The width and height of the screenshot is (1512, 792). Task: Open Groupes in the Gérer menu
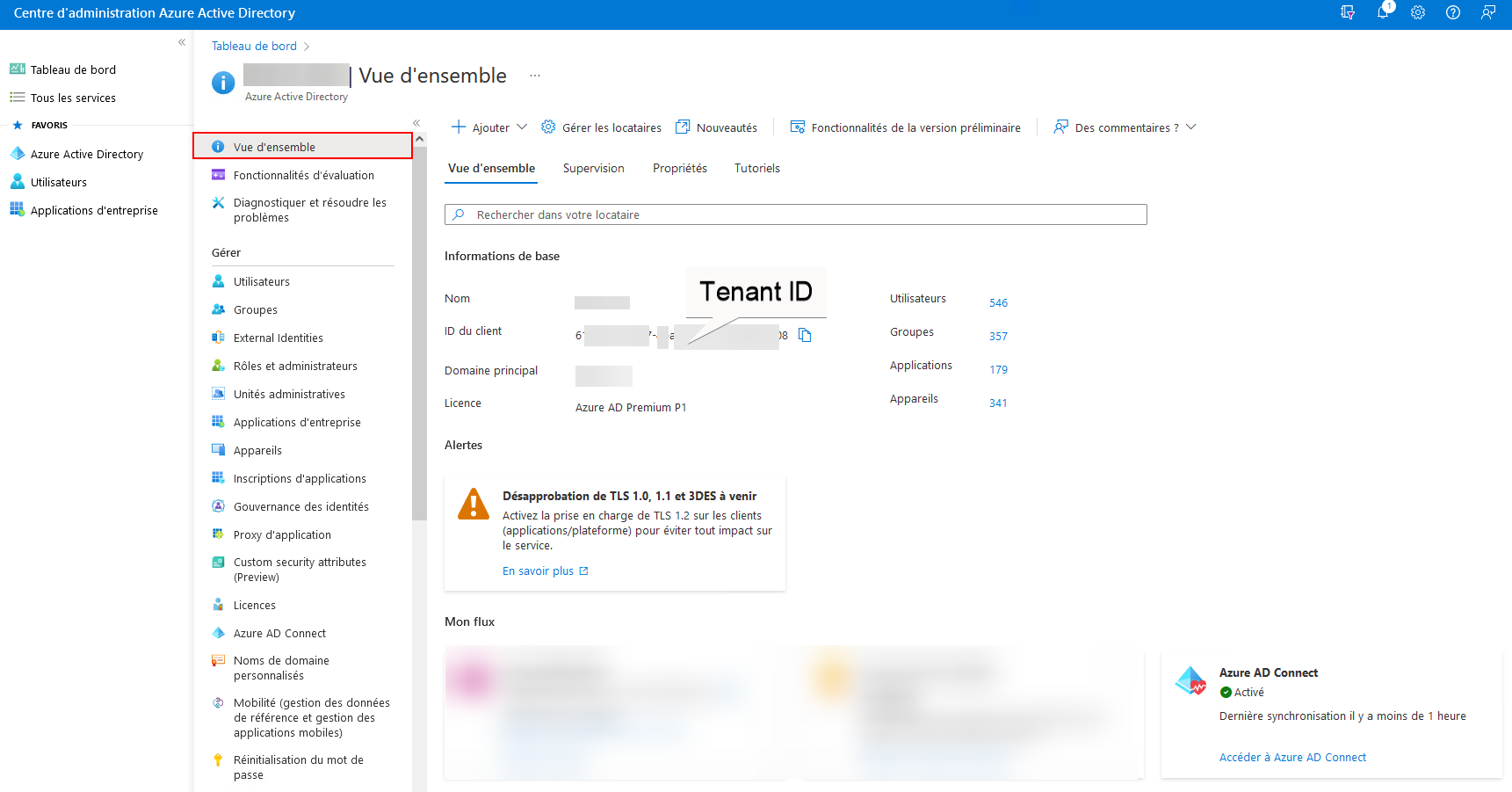point(256,310)
